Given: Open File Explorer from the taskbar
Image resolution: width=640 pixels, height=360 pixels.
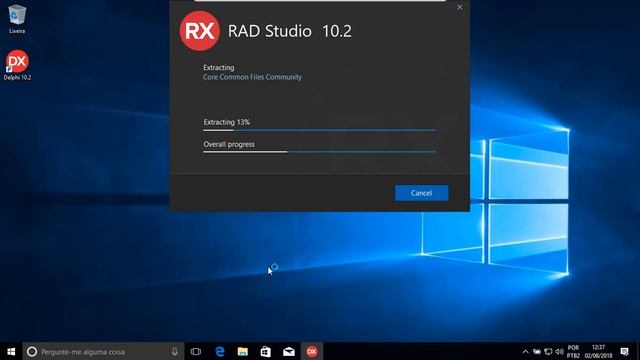Looking at the screenshot, I should pyautogui.click(x=243, y=351).
